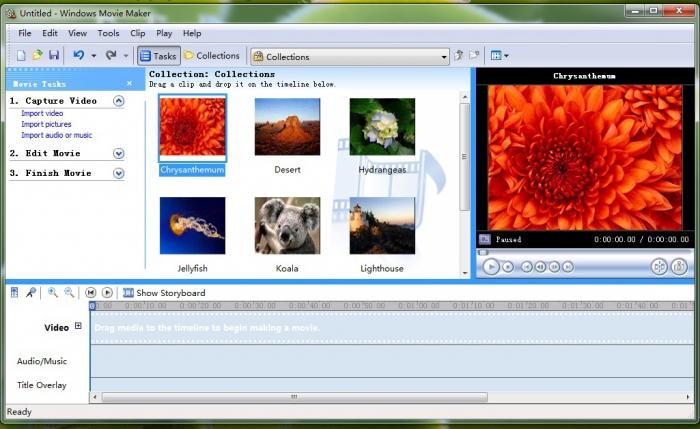This screenshot has width=700, height=429.
Task: Click the Audio/Music track label
Action: click(42, 361)
